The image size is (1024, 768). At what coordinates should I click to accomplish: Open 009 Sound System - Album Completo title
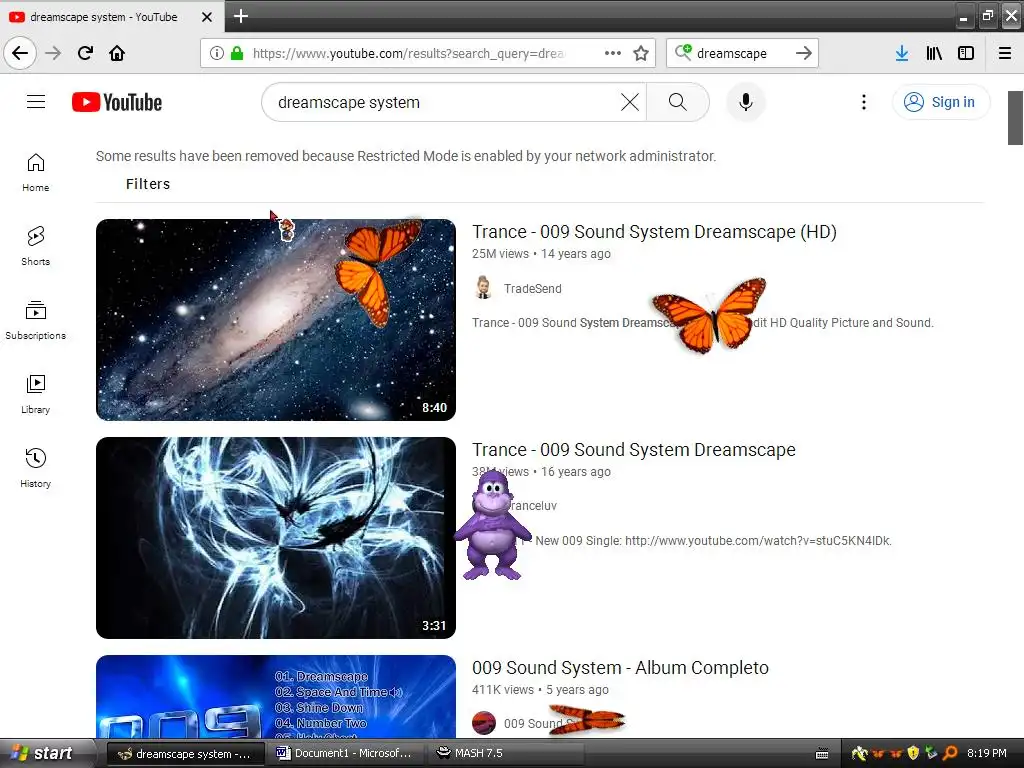click(x=620, y=668)
